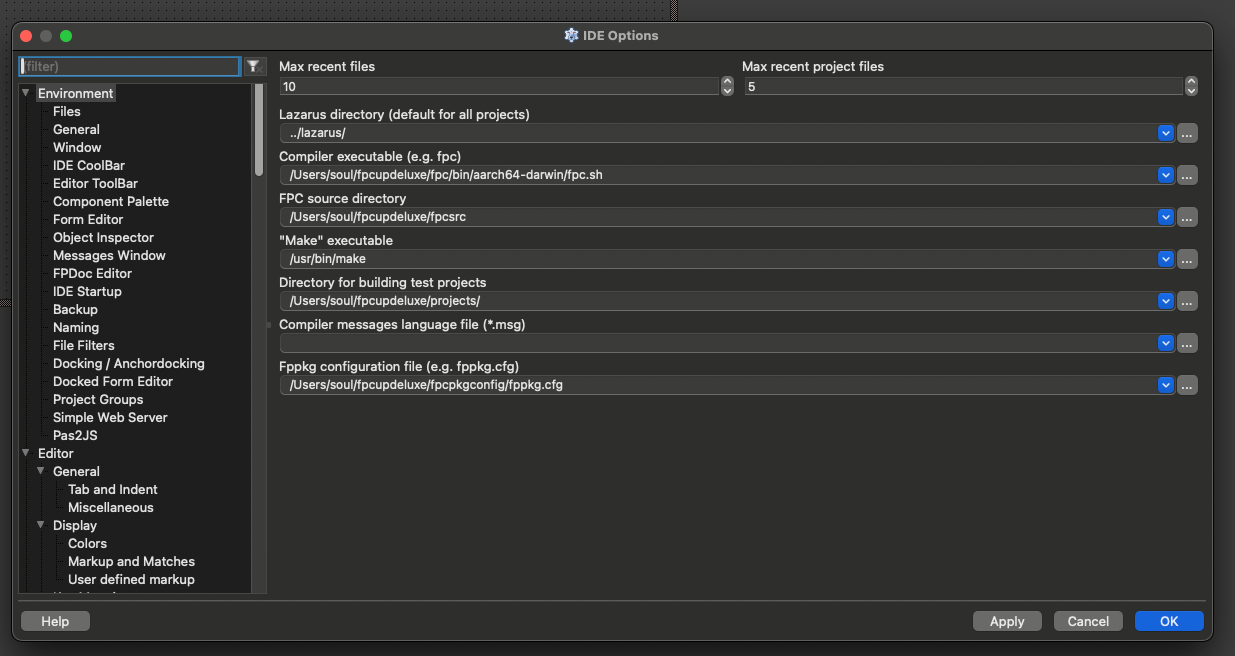
Task: Open User defined markup settings
Action: pyautogui.click(x=131, y=579)
